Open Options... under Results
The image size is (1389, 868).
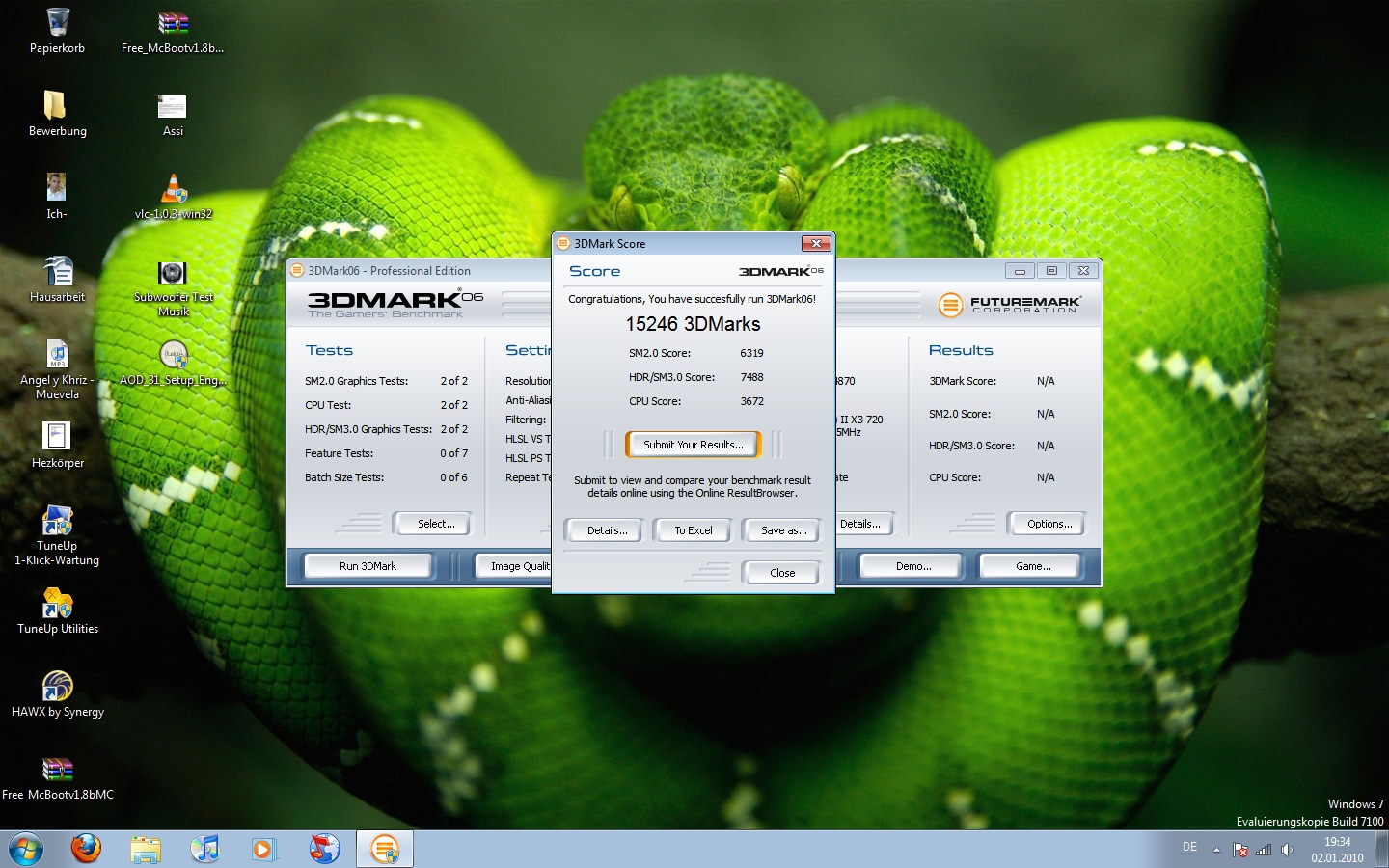pos(1049,524)
